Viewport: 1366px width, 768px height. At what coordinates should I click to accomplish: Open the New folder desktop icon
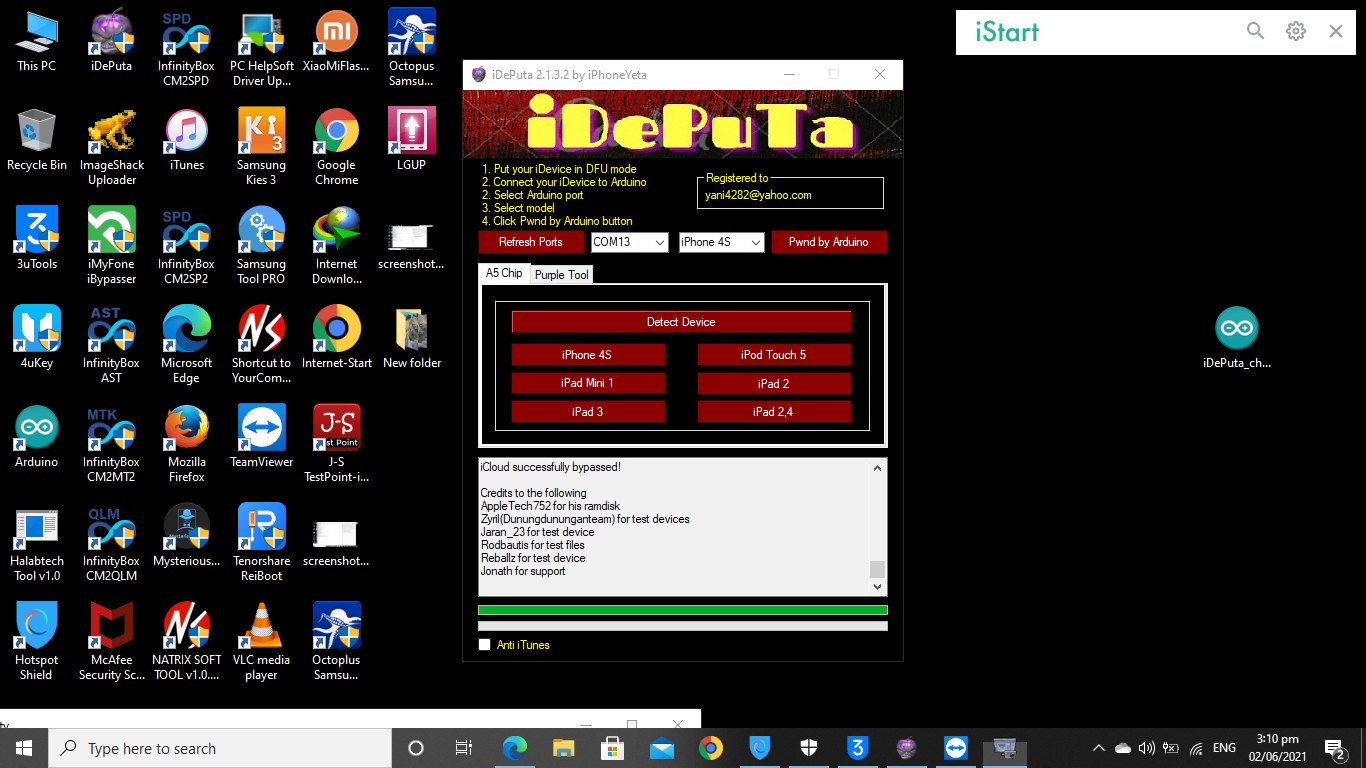[x=411, y=339]
